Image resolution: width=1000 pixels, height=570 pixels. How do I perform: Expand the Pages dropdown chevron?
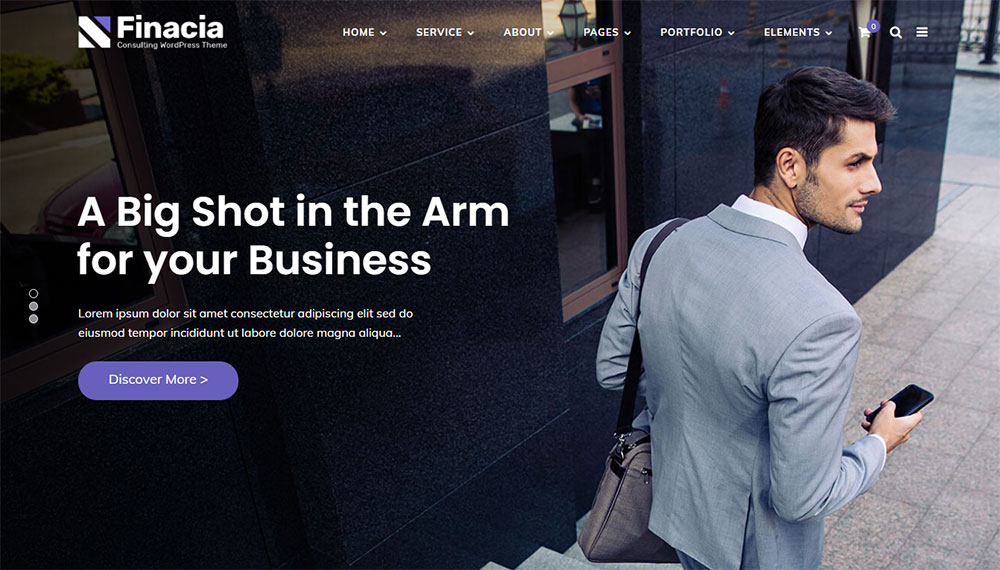628,33
